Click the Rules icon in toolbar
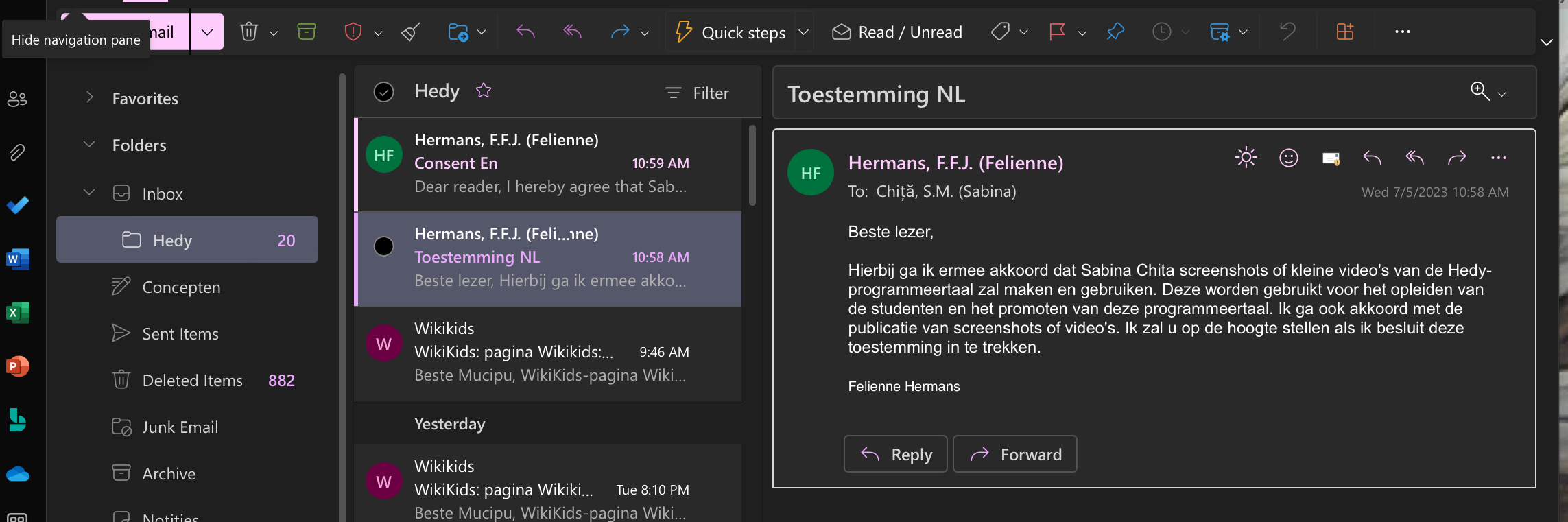 point(1220,32)
